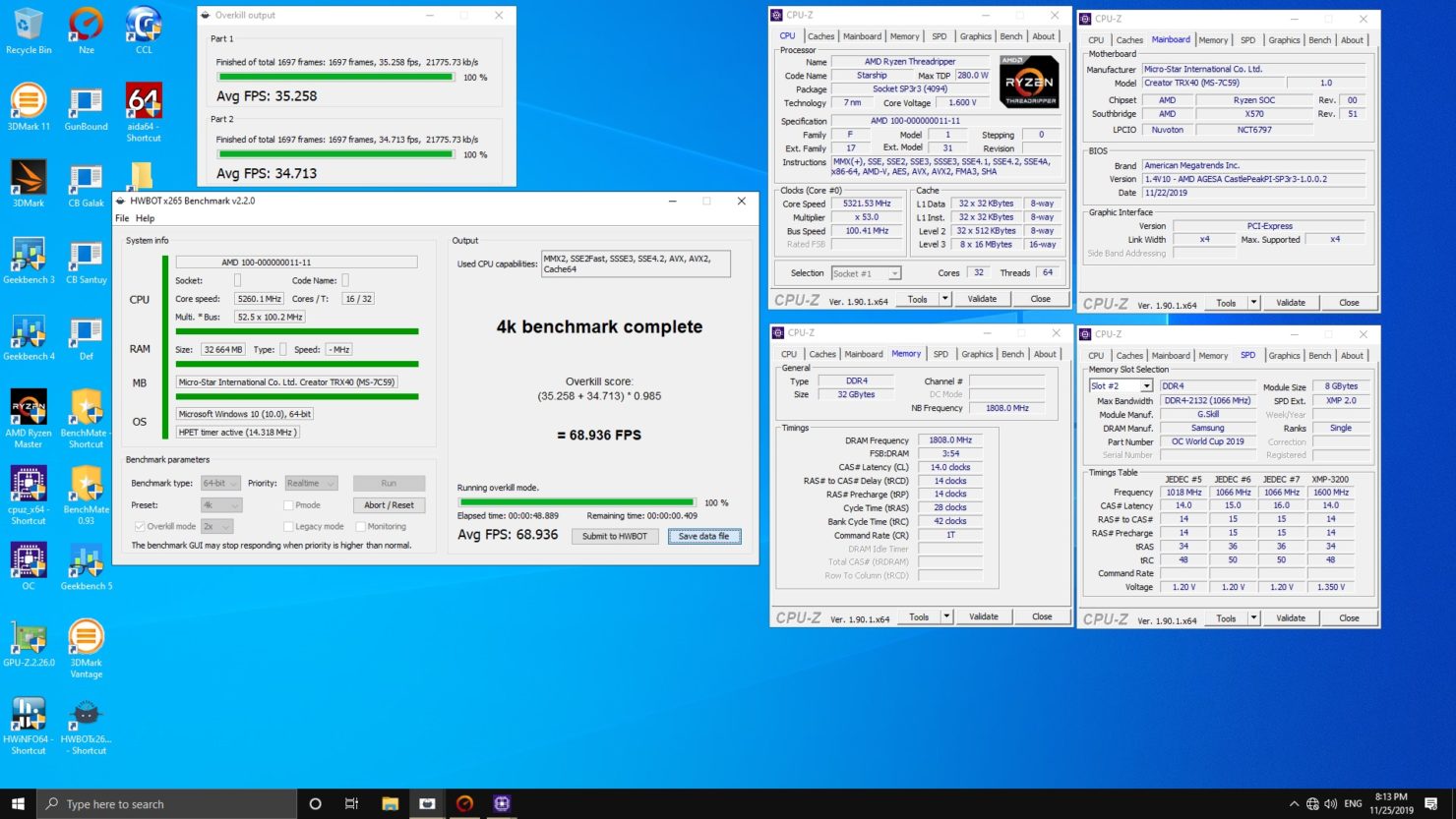1456x819 pixels.
Task: Click the Submit to HWBOT button
Action: click(x=614, y=536)
